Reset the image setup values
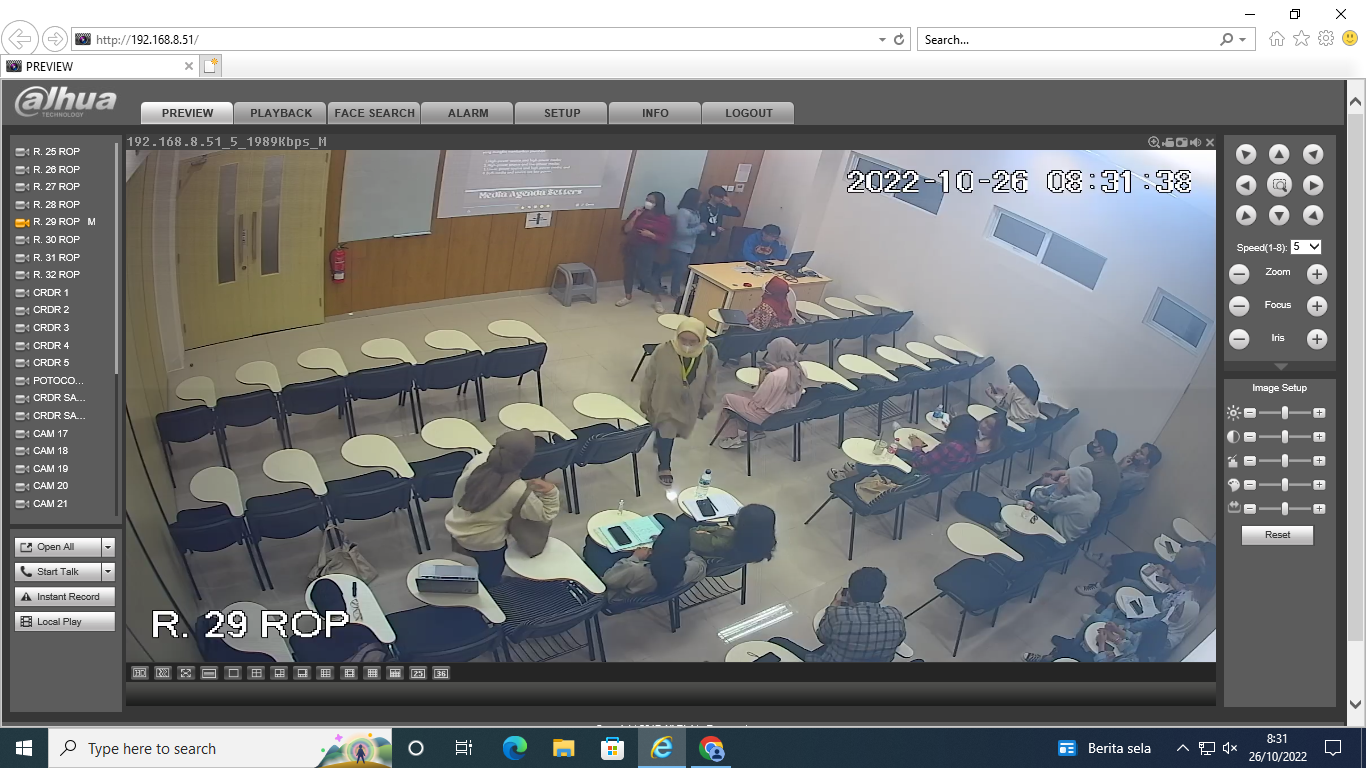This screenshot has height=768, width=1366. click(x=1277, y=535)
